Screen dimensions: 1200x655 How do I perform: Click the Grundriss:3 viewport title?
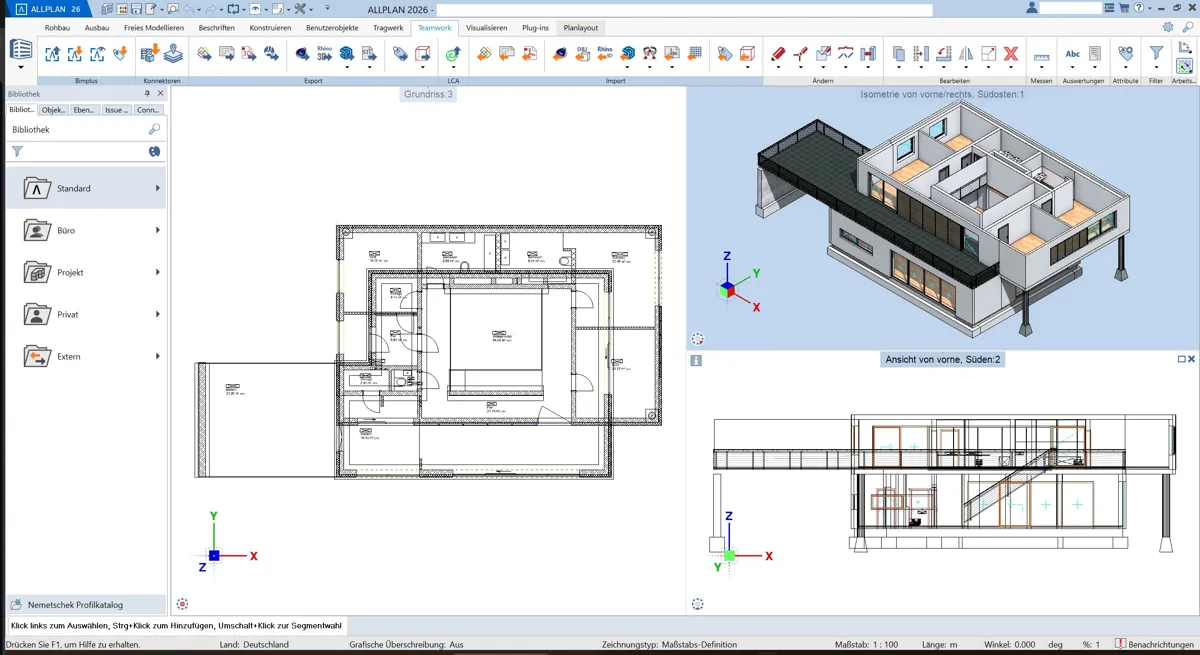pos(428,94)
